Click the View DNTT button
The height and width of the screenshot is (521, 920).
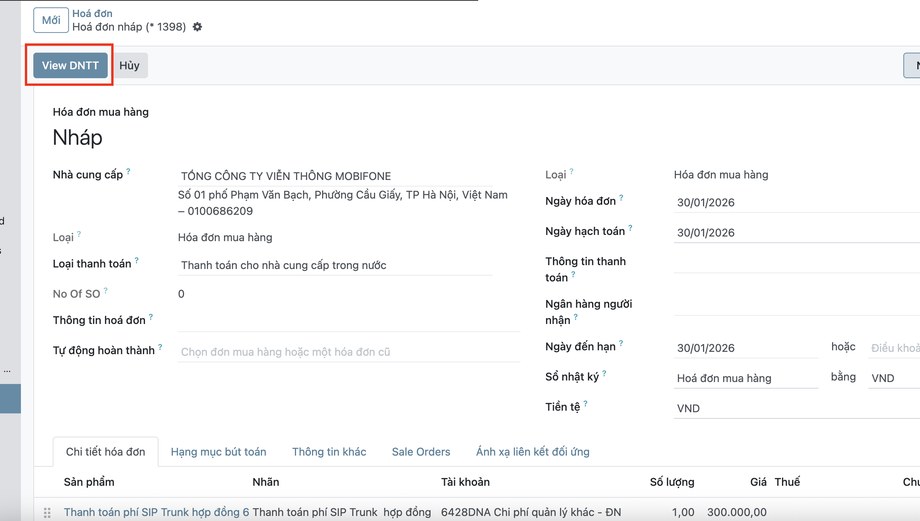(70, 65)
